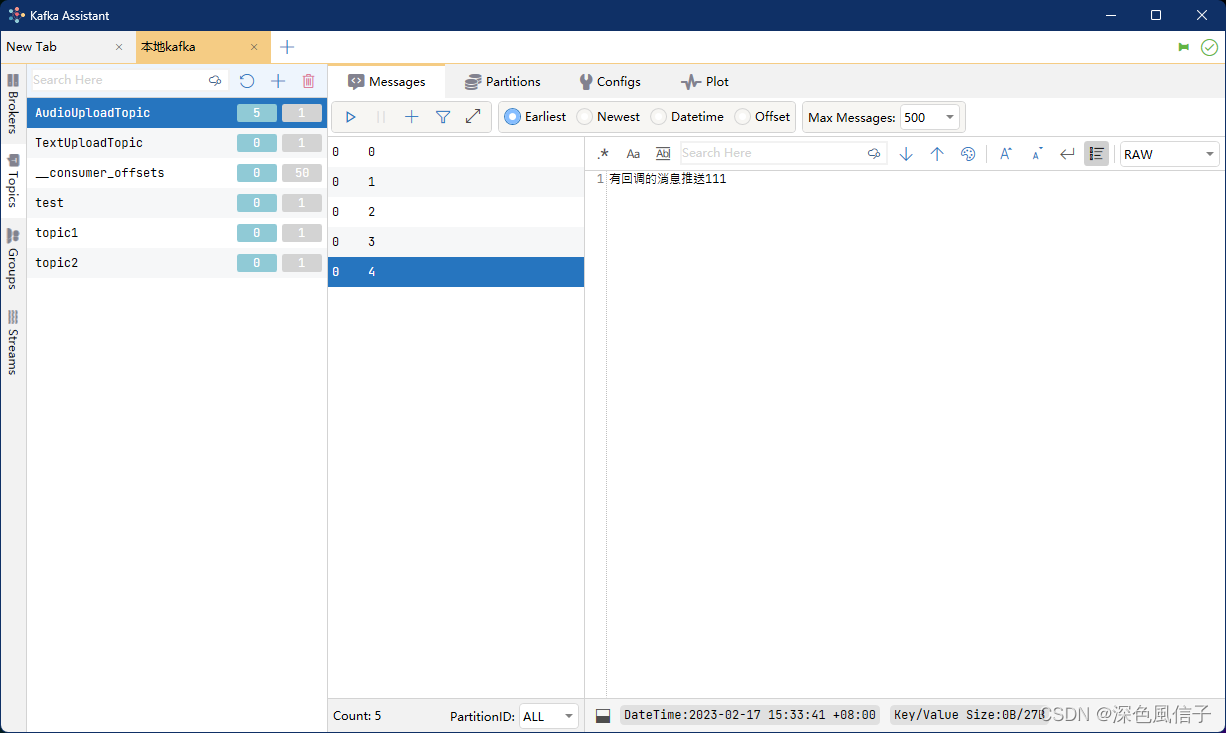Click the cloud search icon in topic search

215,80
